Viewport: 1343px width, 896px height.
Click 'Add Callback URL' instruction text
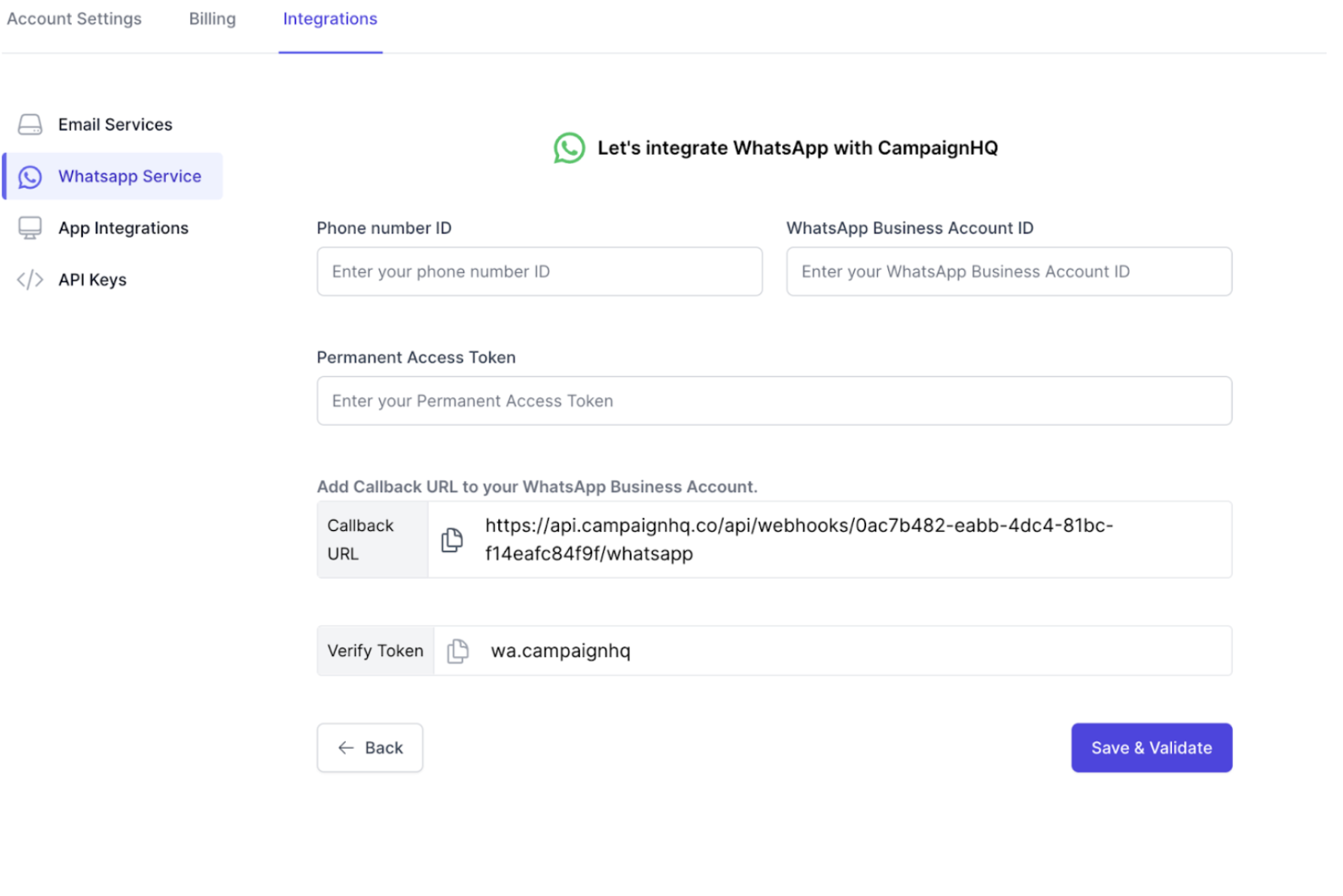[537, 487]
